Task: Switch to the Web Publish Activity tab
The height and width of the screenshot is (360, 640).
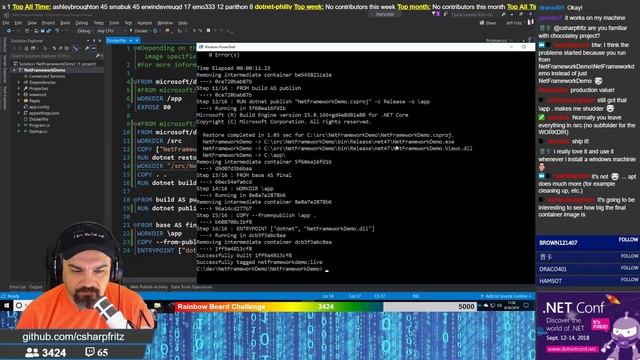Action: [x=148, y=287]
